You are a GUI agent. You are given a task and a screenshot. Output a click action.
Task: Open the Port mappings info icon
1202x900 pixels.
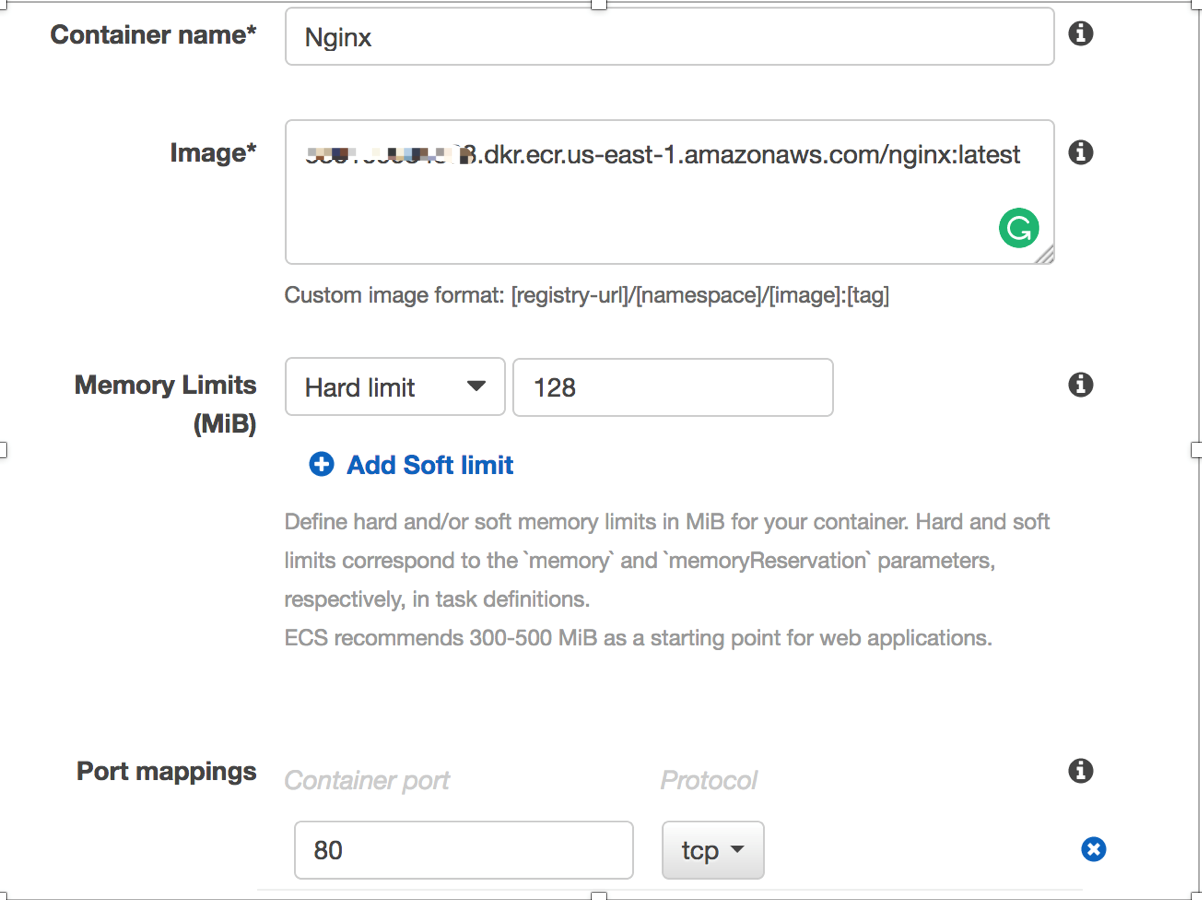[1080, 771]
